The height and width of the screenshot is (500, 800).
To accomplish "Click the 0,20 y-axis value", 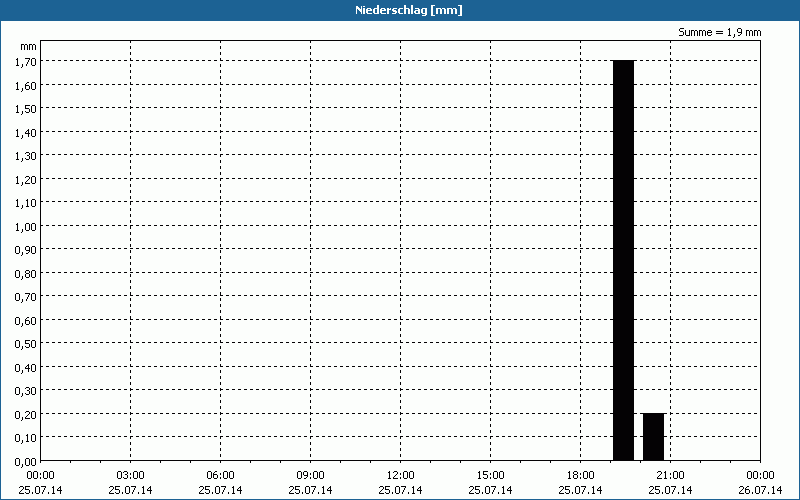I will tap(26, 415).
